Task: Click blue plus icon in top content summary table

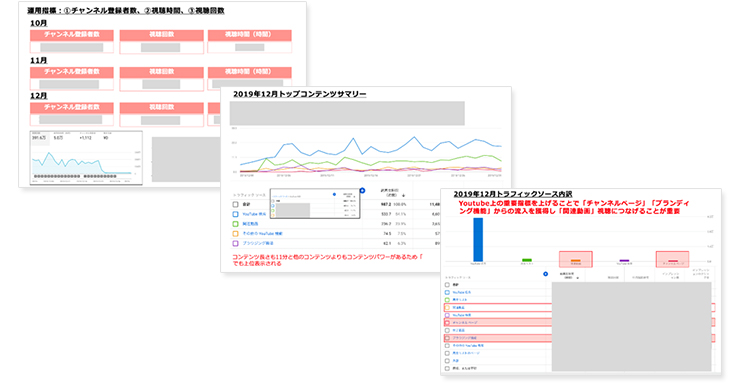Action: point(362,190)
